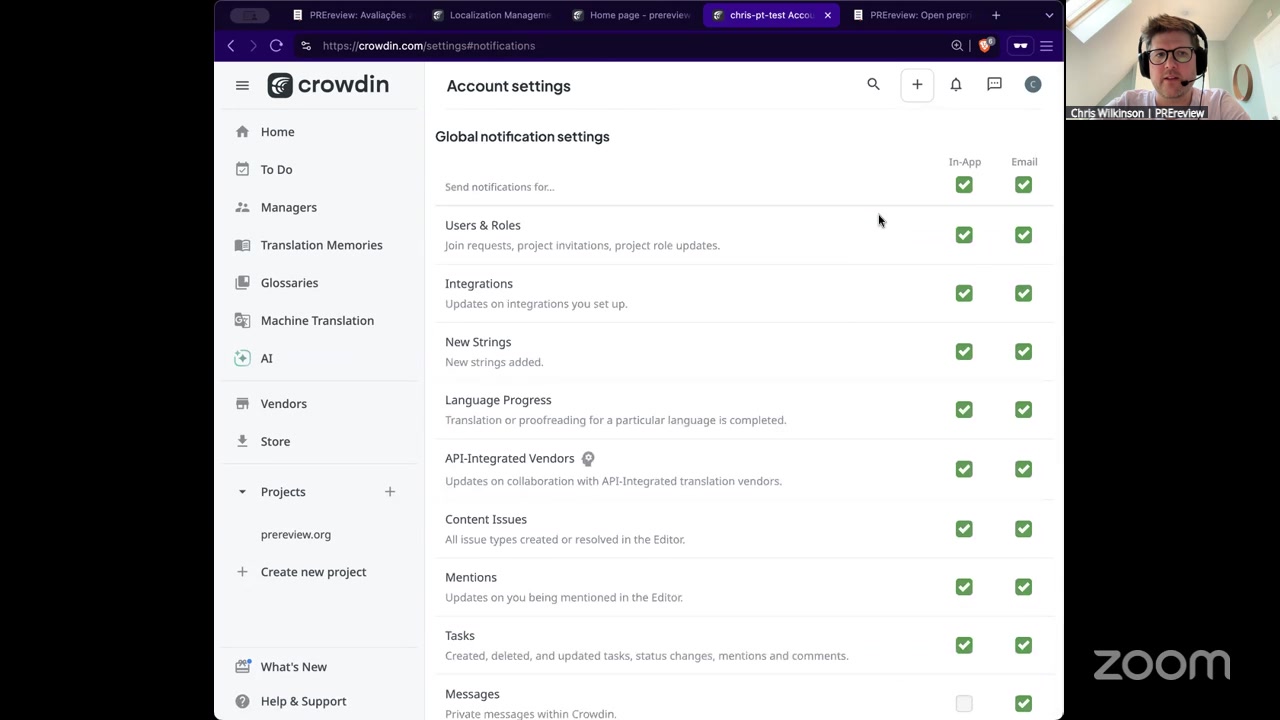The width and height of the screenshot is (1280, 720).
Task: Open browser tab list chevron
Action: click(x=1049, y=15)
